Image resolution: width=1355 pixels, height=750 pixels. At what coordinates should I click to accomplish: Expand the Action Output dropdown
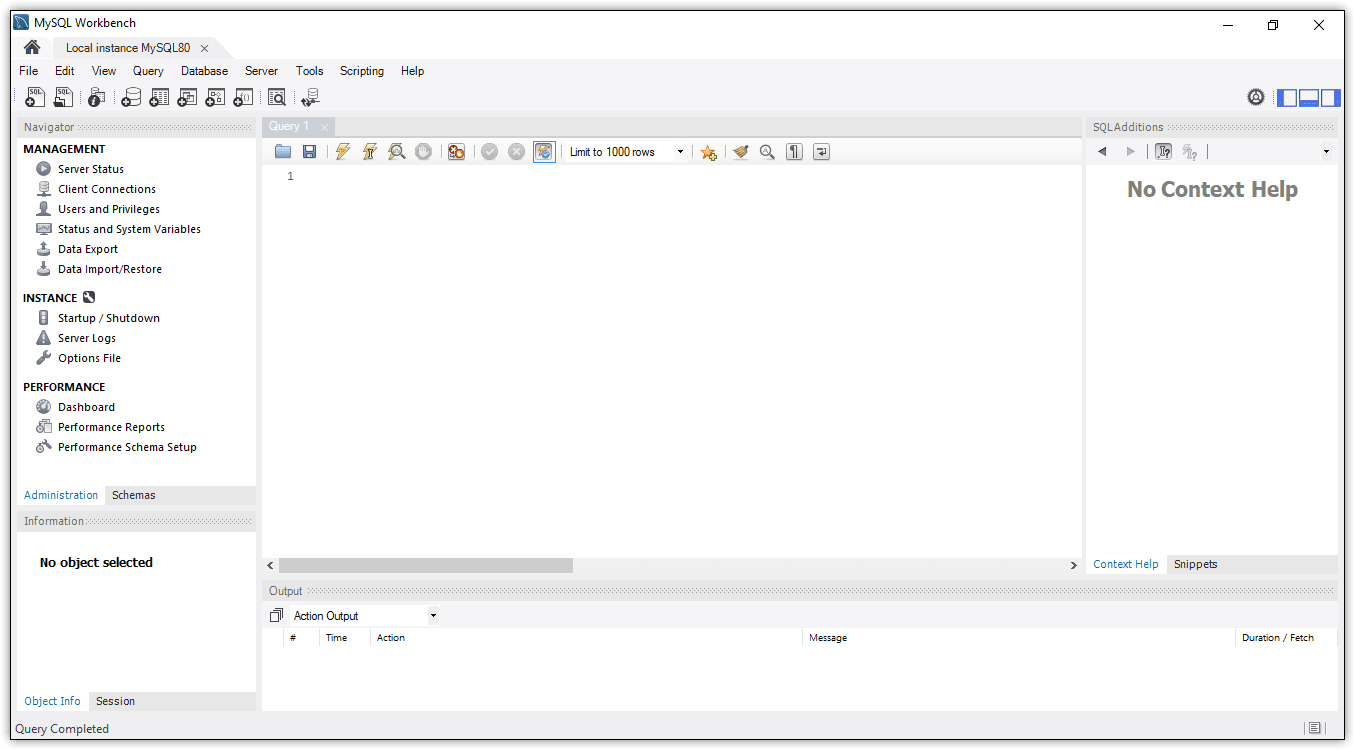[x=433, y=616]
